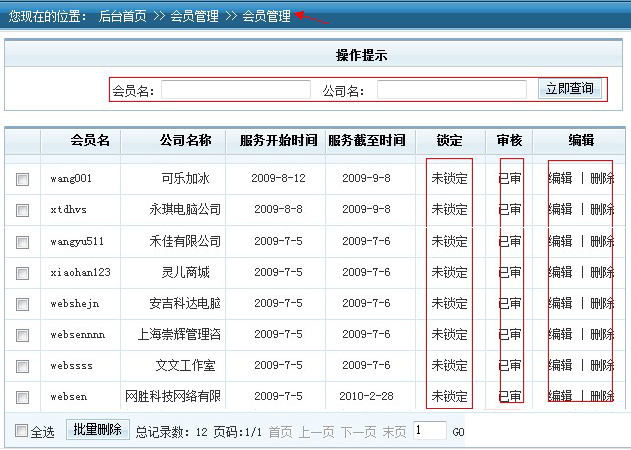
Task: Click the 公司名称 column header
Action: (x=186, y=140)
